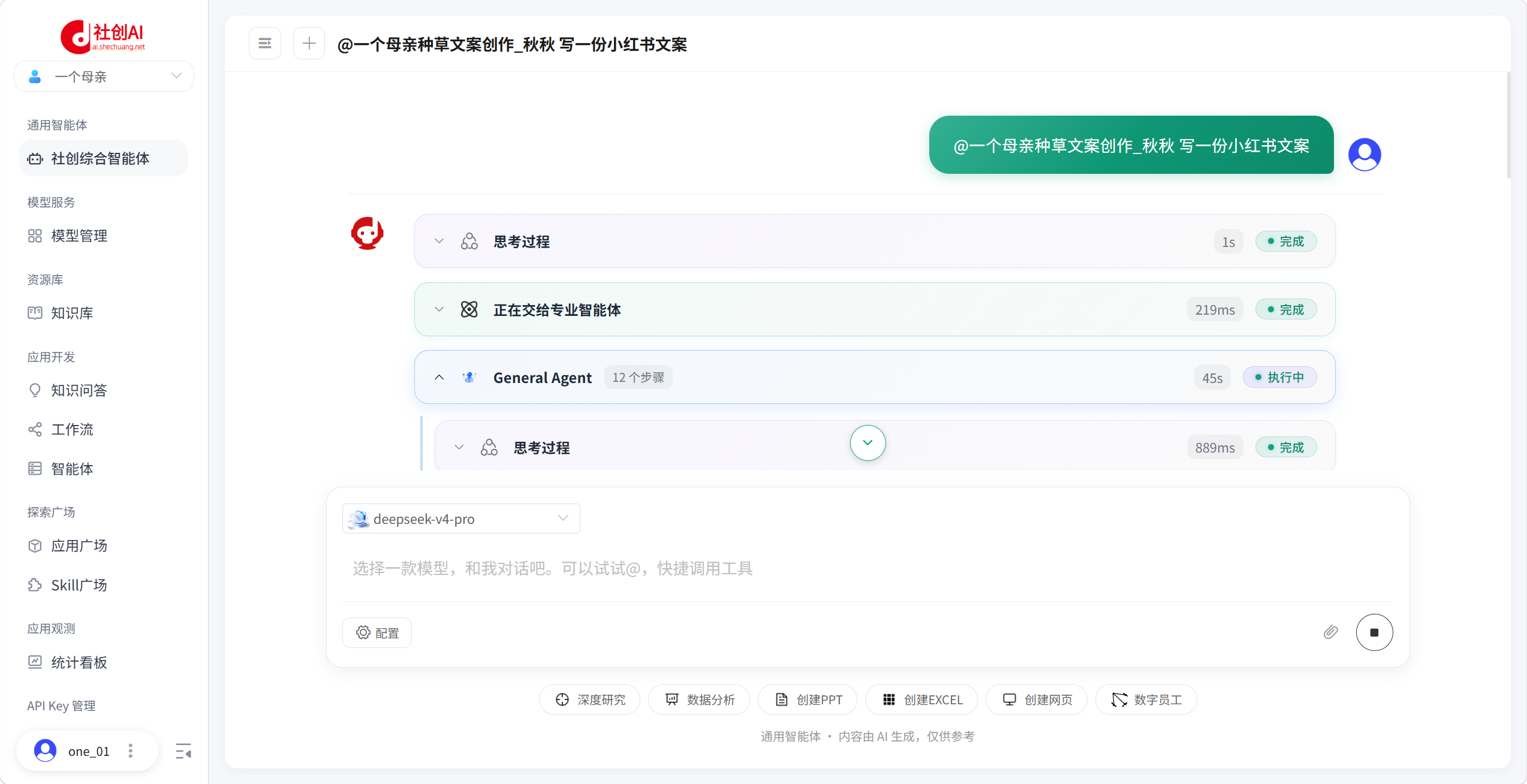Click the chat area vertical scrollbar
Image resolution: width=1527 pixels, height=784 pixels.
tap(1509, 125)
